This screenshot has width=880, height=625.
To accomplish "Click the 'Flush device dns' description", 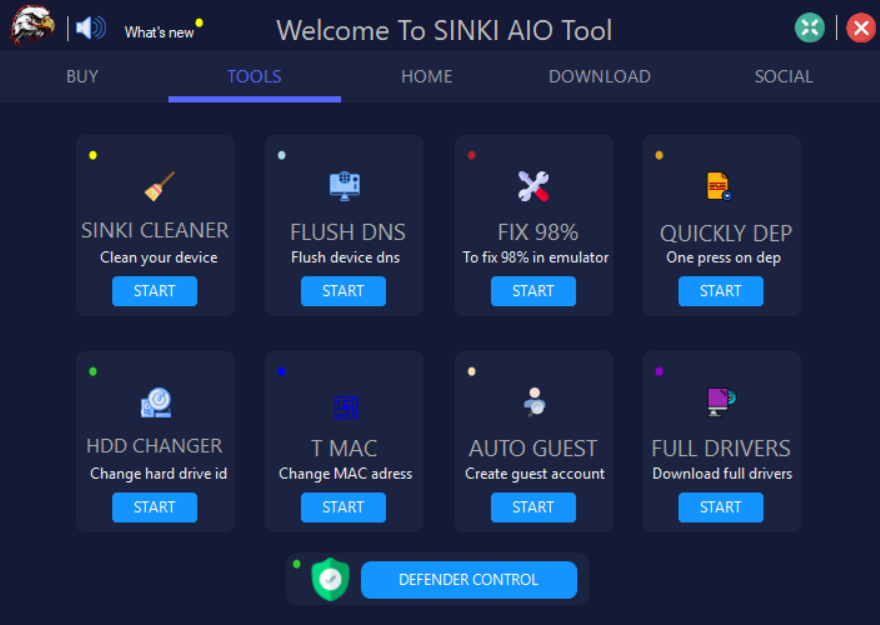I will (x=345, y=258).
